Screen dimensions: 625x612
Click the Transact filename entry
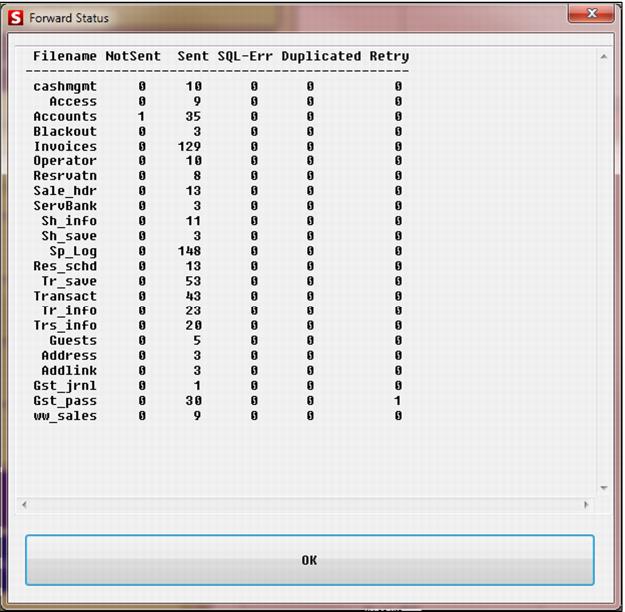pyautogui.click(x=65, y=296)
